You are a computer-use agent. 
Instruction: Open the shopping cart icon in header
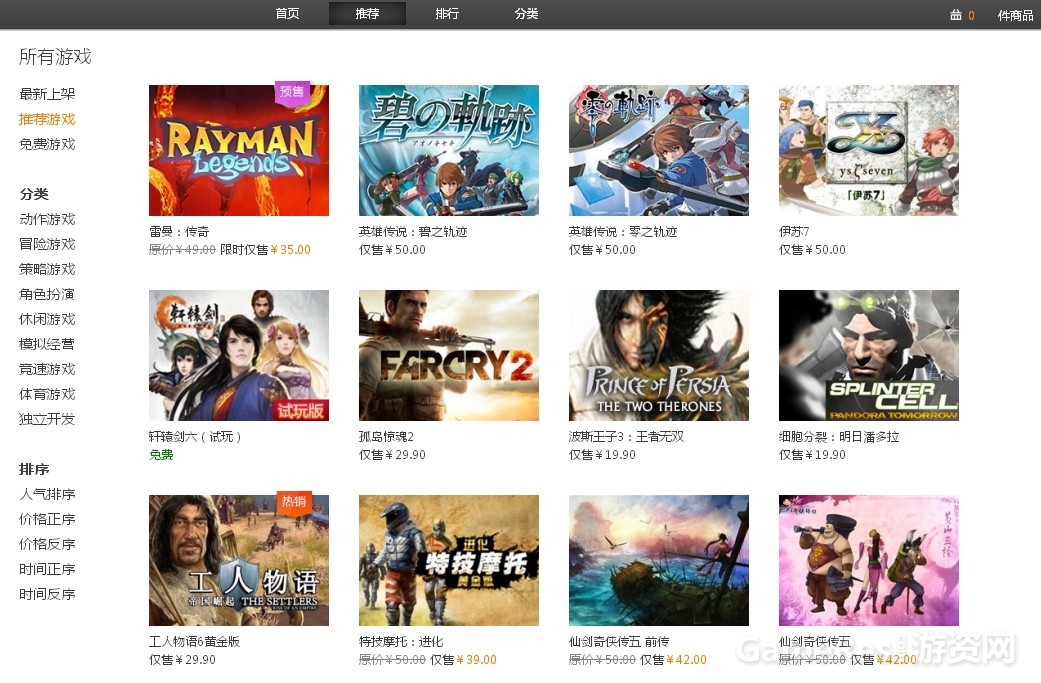point(955,15)
